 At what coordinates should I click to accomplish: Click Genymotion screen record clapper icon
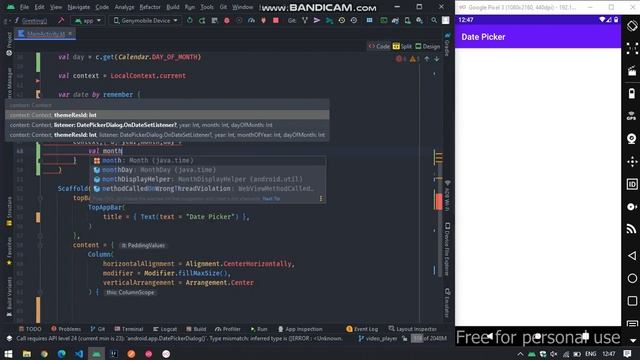[x=632, y=71]
